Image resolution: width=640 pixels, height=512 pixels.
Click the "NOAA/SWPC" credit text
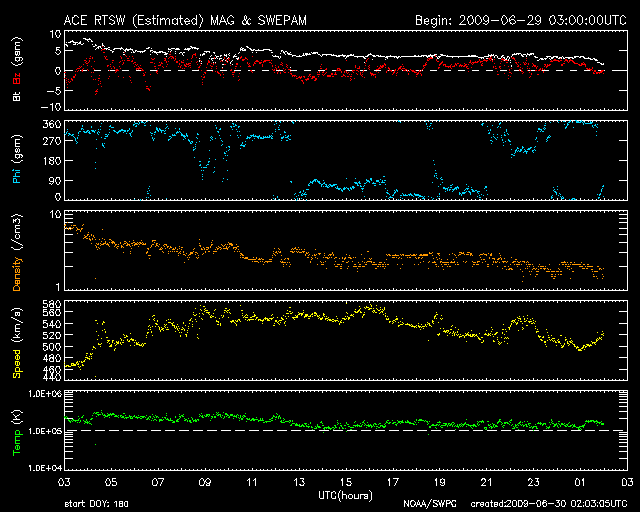click(x=430, y=504)
